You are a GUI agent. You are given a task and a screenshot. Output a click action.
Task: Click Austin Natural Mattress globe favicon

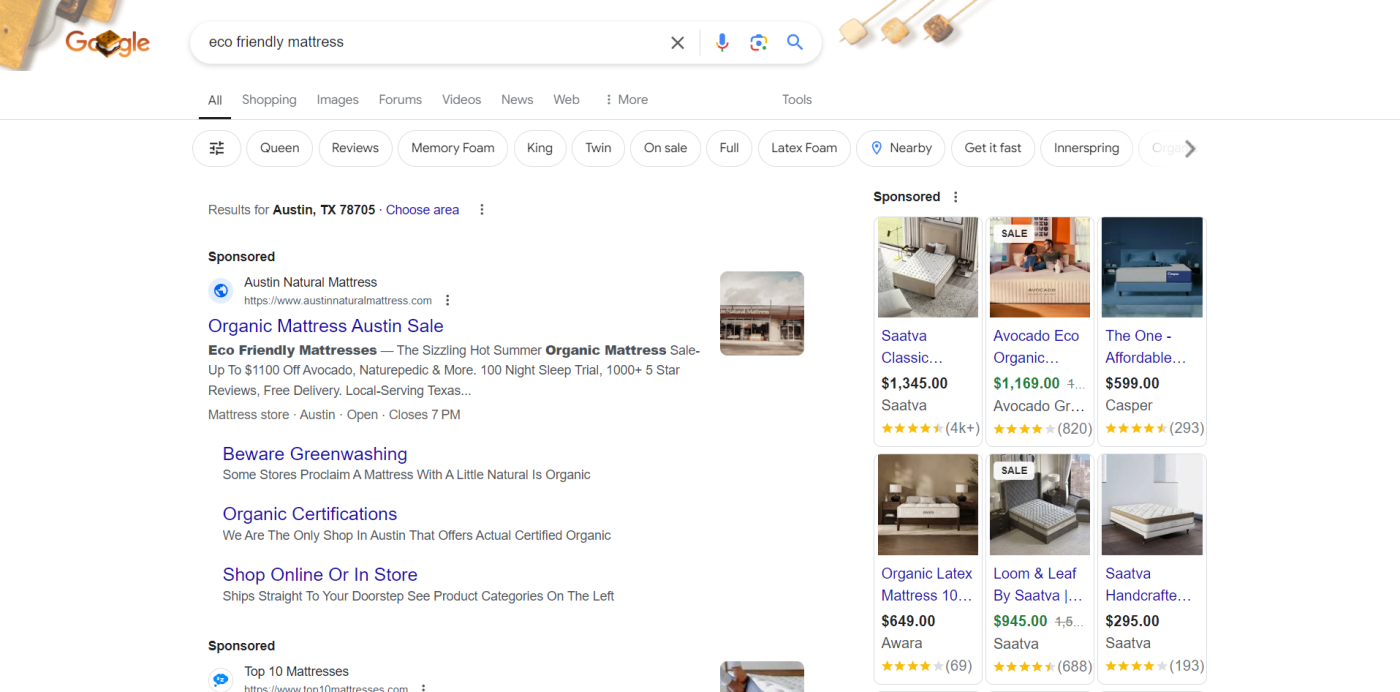tap(220, 291)
